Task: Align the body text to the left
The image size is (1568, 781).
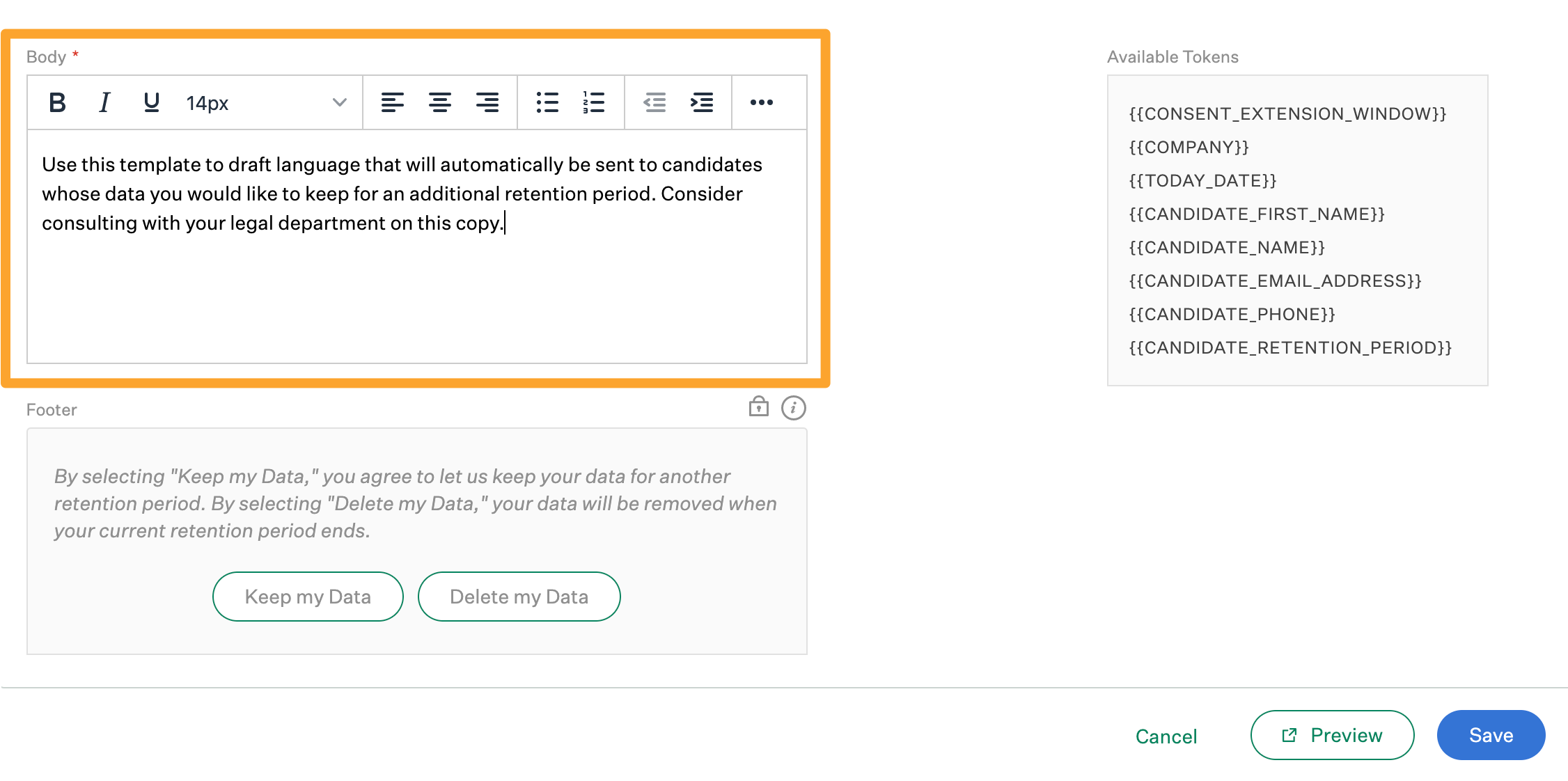Action: pyautogui.click(x=393, y=102)
